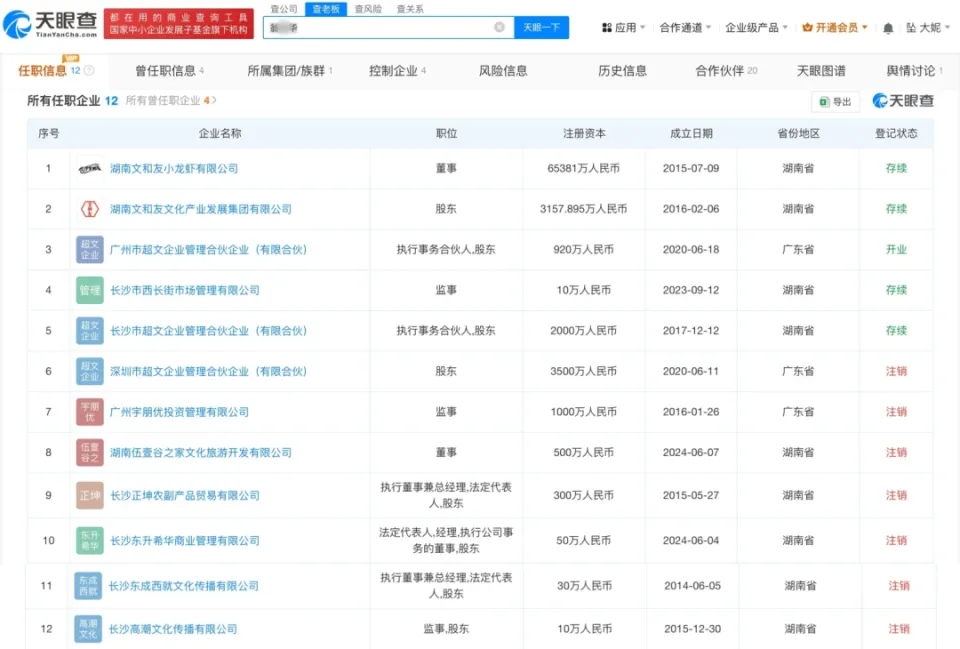Click the 长沙东成西就 logo tile

tap(88, 586)
